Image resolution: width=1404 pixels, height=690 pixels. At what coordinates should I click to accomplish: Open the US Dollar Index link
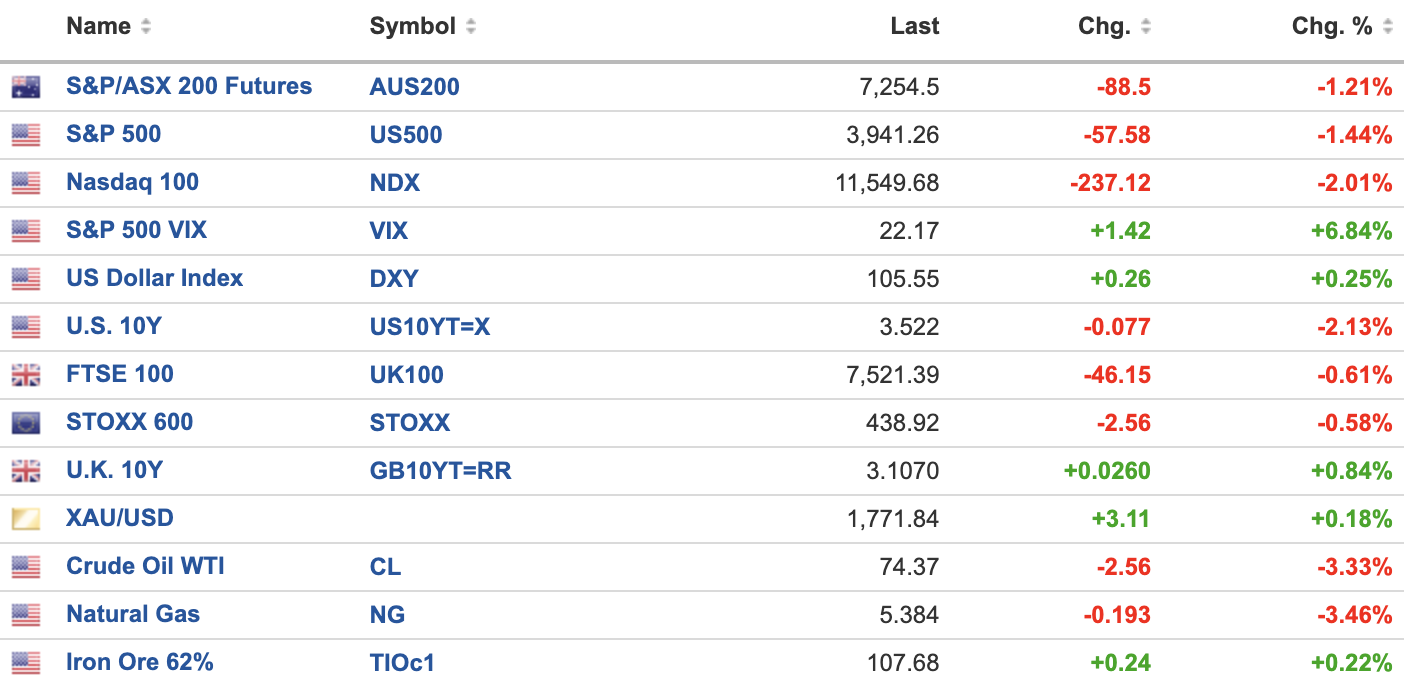154,278
